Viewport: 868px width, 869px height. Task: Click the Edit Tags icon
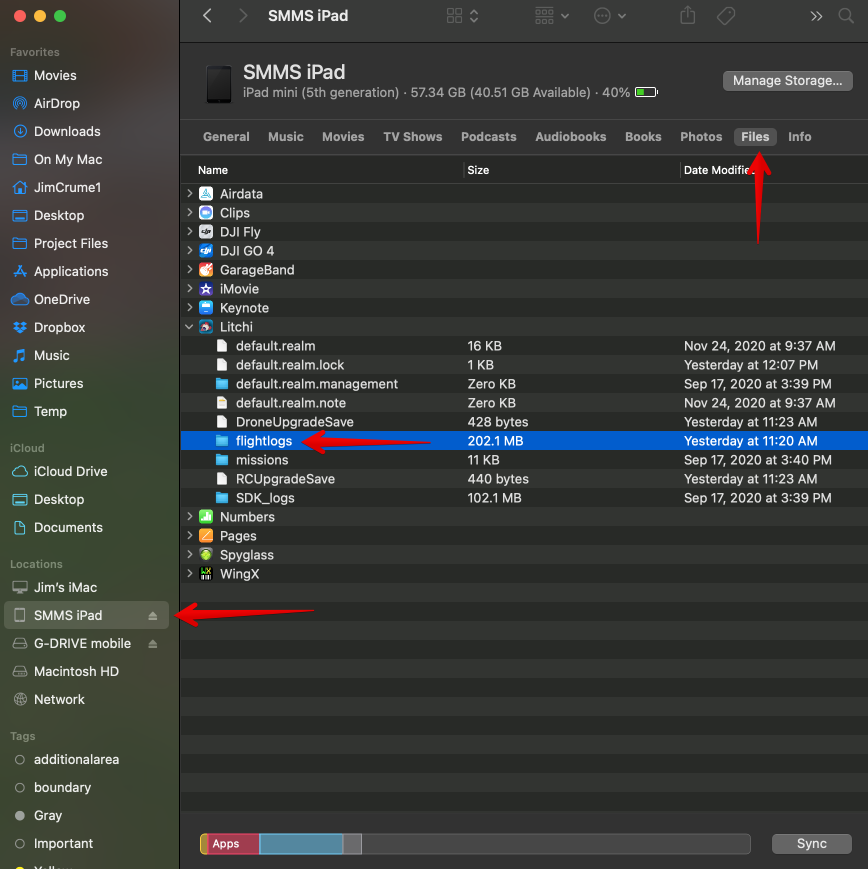pos(727,16)
